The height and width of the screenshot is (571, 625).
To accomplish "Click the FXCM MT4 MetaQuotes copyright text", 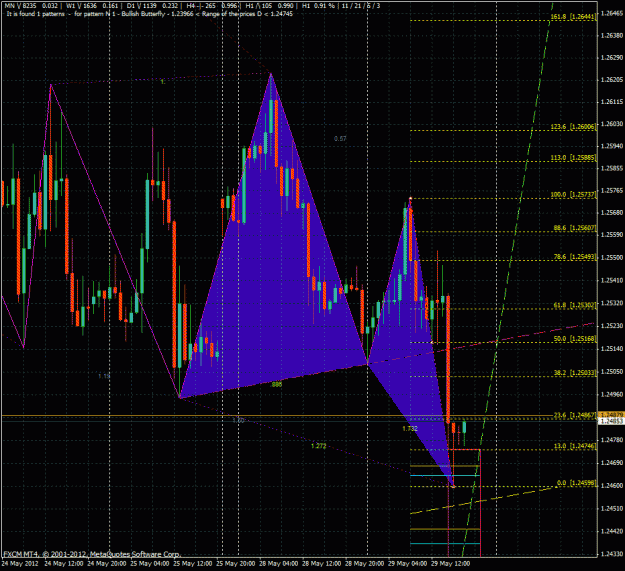I will [x=92, y=554].
